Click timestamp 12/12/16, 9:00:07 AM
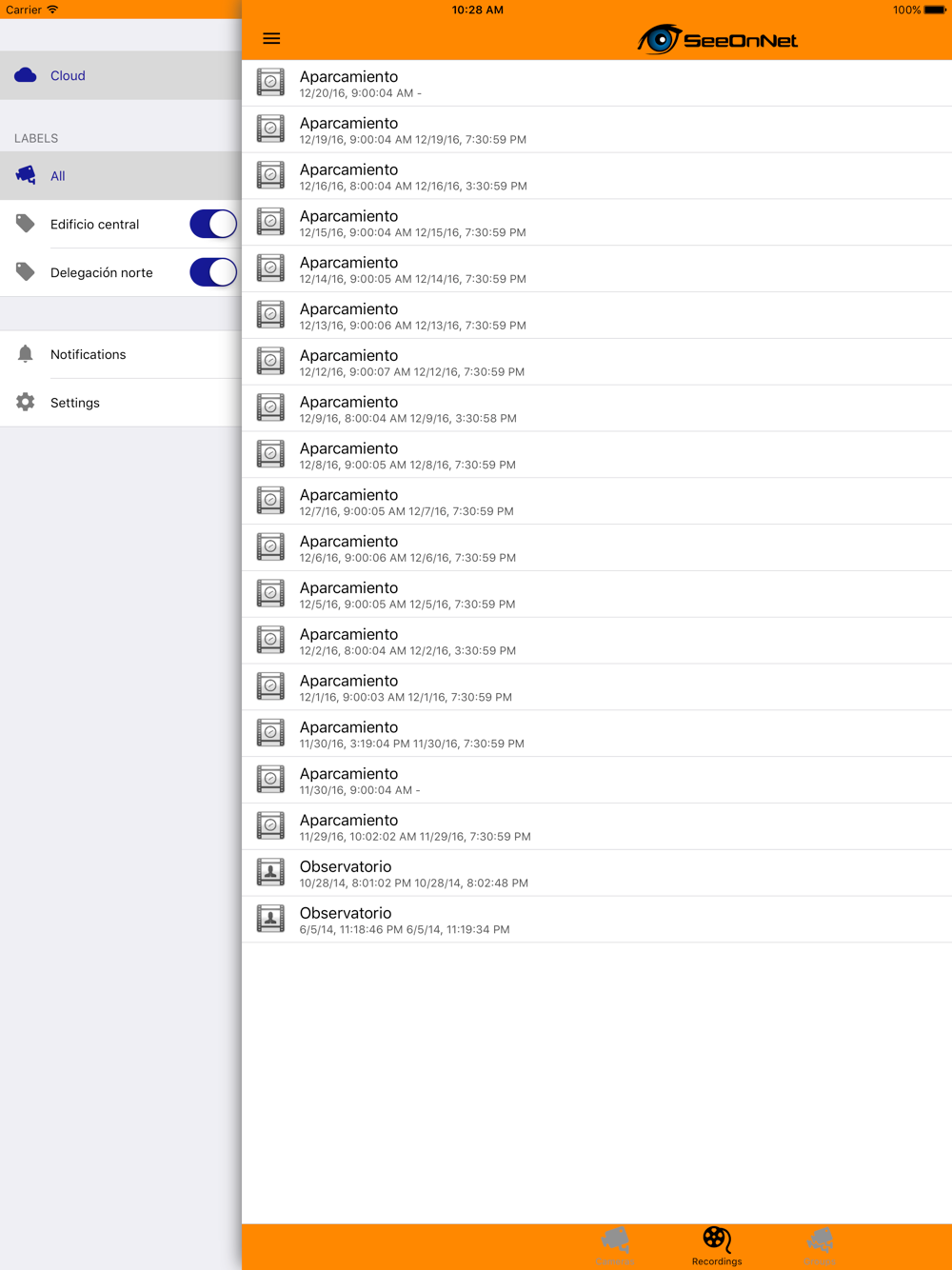The image size is (952, 1270). [354, 372]
